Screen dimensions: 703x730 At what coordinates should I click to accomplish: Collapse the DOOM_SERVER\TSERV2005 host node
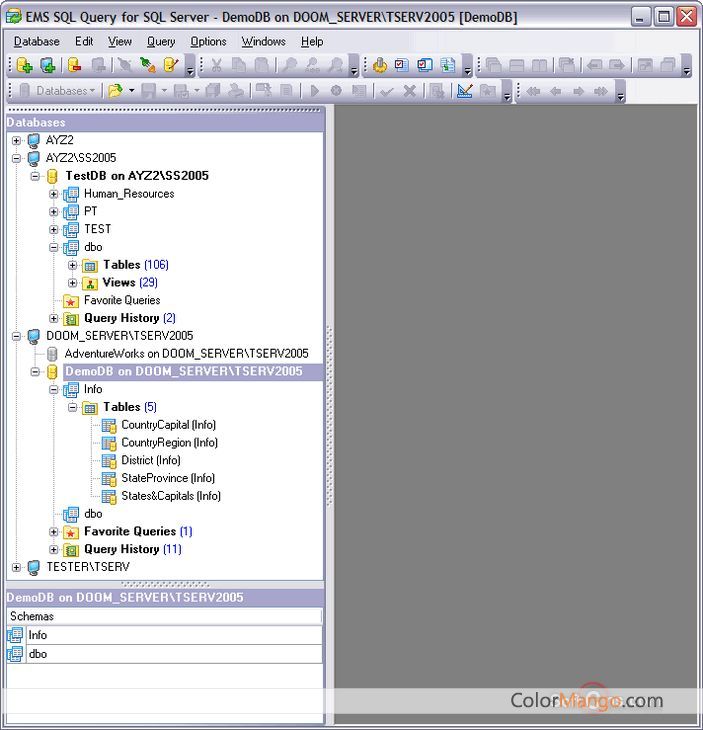[x=16, y=336]
